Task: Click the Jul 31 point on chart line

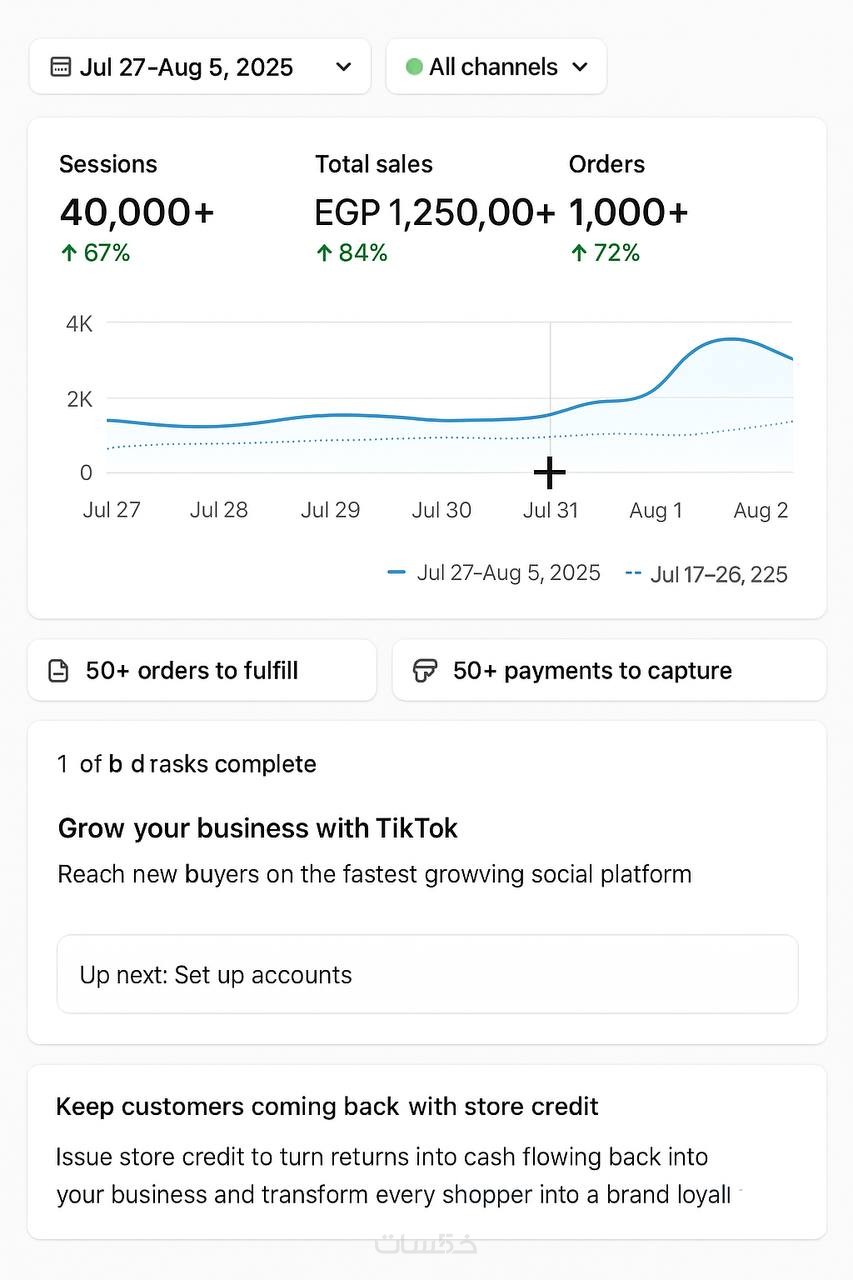Action: [550, 415]
